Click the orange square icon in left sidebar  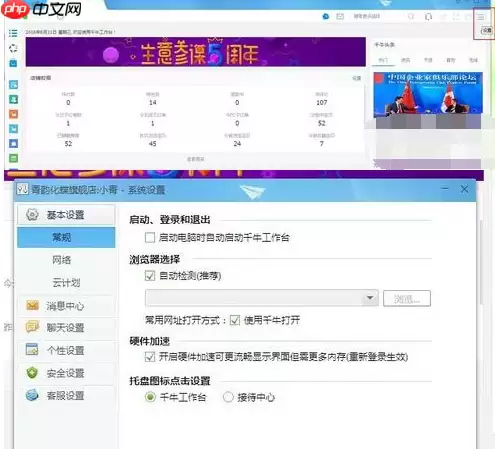click(13, 114)
